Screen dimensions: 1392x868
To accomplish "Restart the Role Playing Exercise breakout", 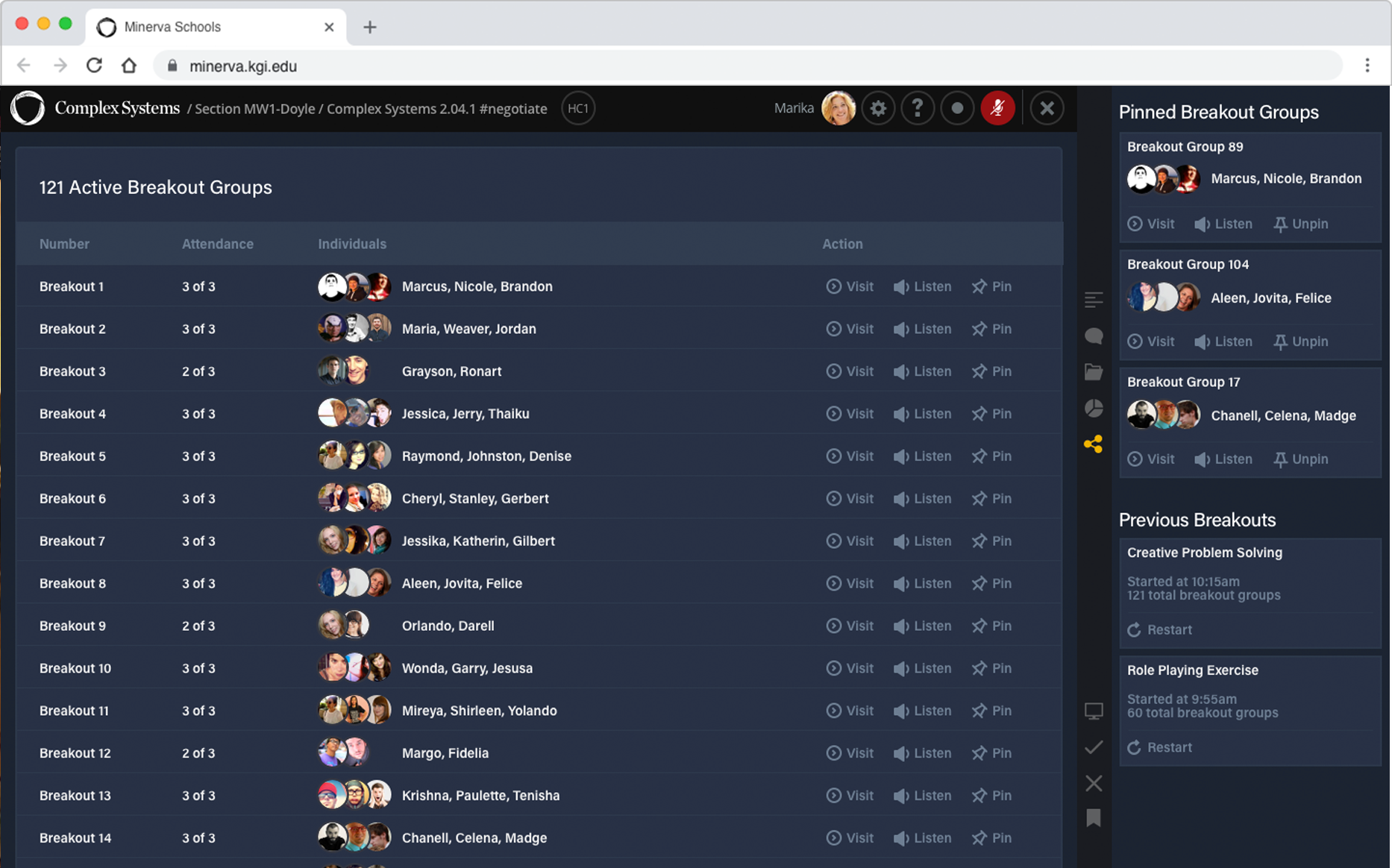I will click(x=1159, y=748).
